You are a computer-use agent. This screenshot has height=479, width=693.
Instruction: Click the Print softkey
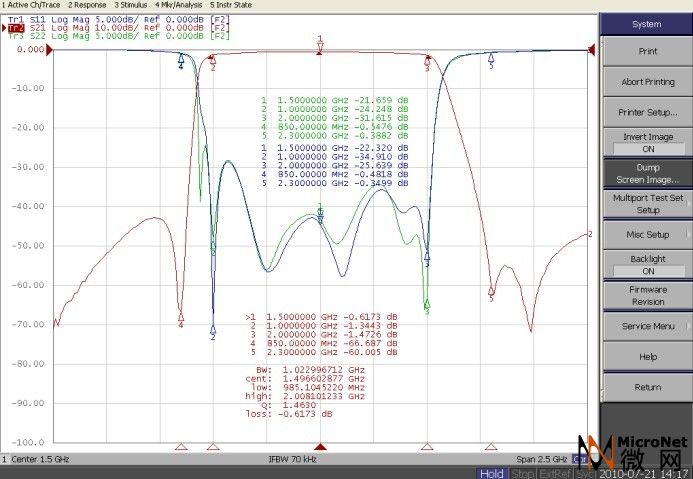pyautogui.click(x=647, y=51)
